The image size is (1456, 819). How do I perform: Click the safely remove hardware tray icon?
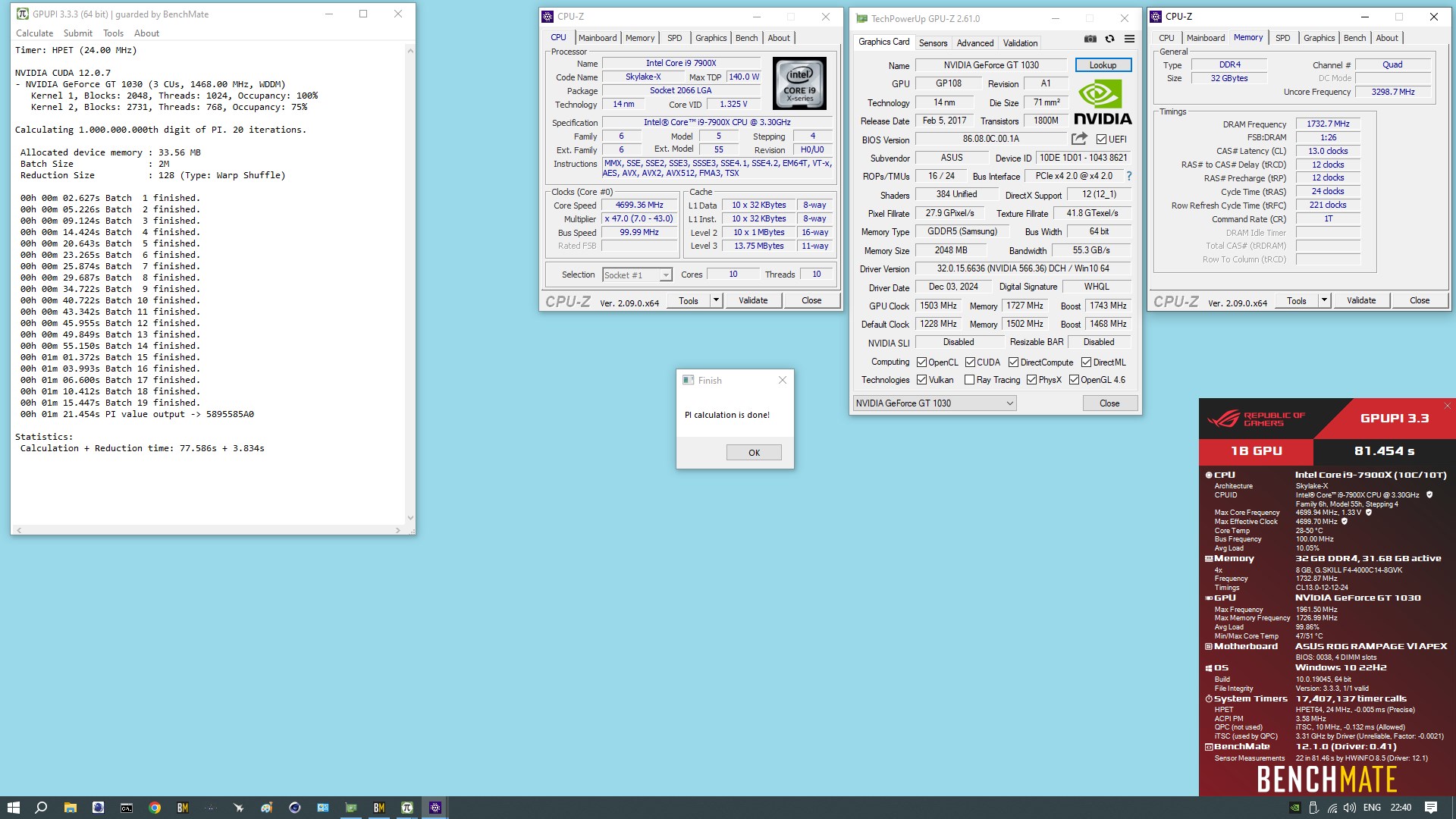coord(1313,808)
